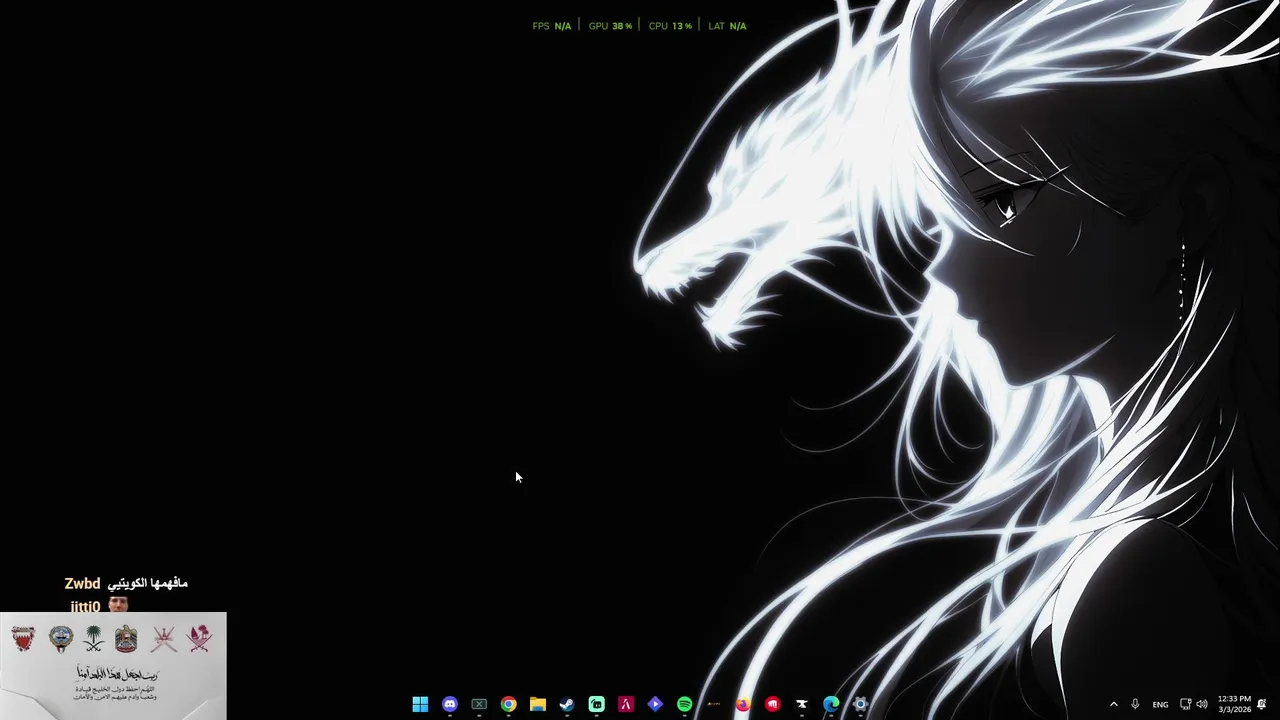Open Steam from the taskbar
This screenshot has width=1280, height=720.
(x=567, y=704)
